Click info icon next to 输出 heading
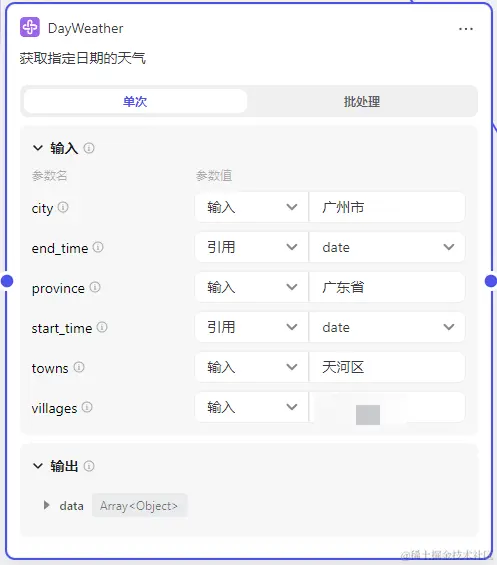Screen dimensions: 497x565 point(89,466)
